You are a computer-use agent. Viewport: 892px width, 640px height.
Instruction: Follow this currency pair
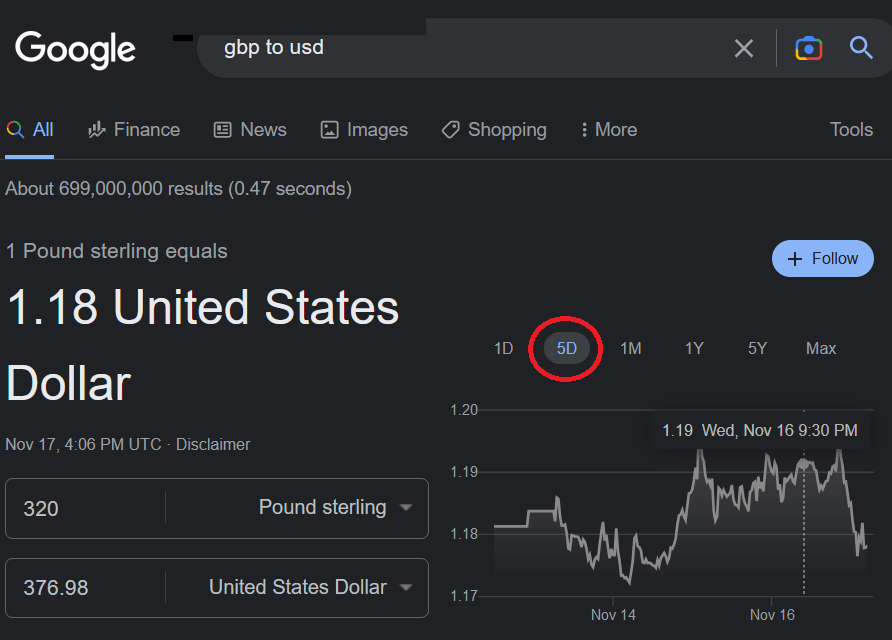[x=822, y=259]
